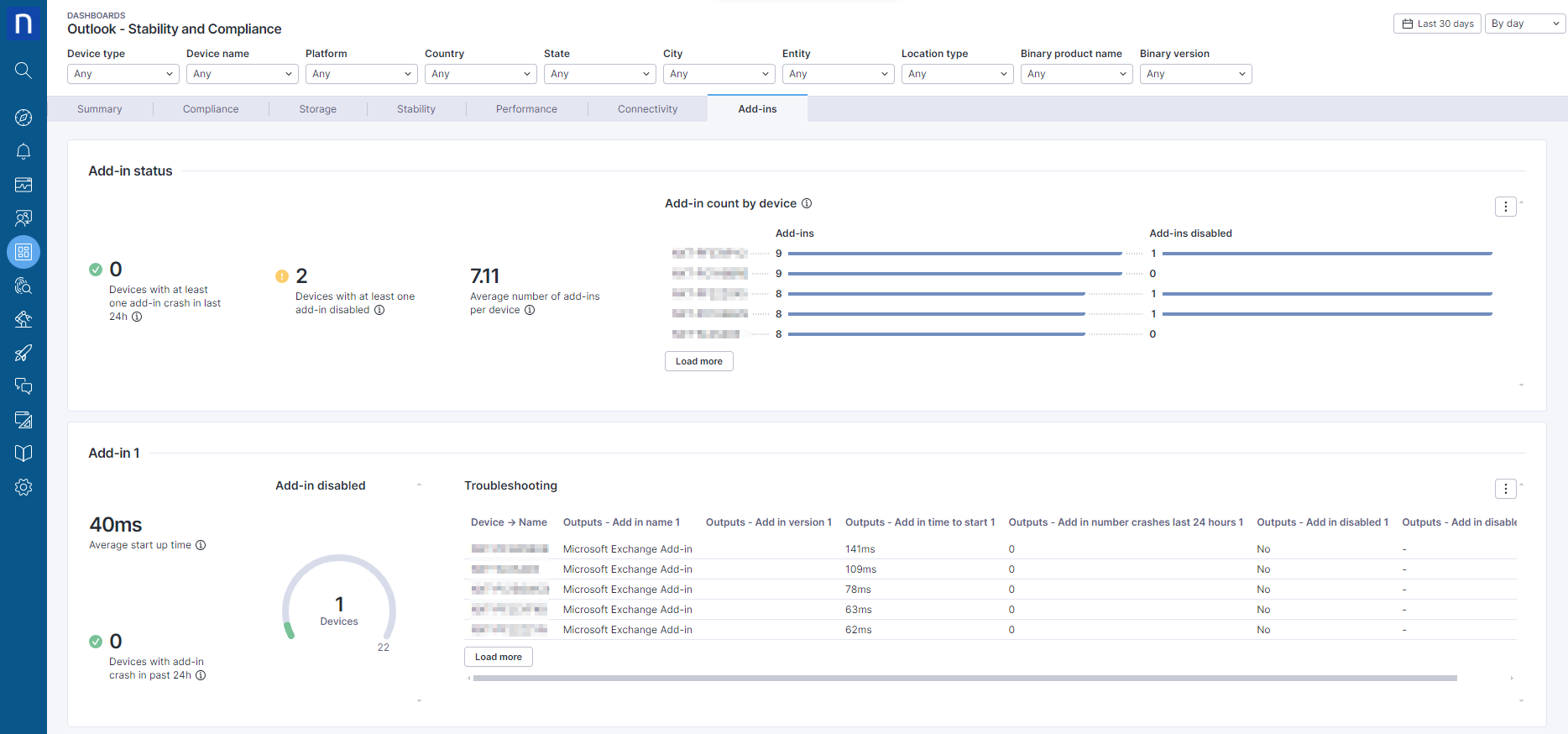Switch to the Performance tab
The width and height of the screenshot is (1568, 734).
tap(526, 109)
